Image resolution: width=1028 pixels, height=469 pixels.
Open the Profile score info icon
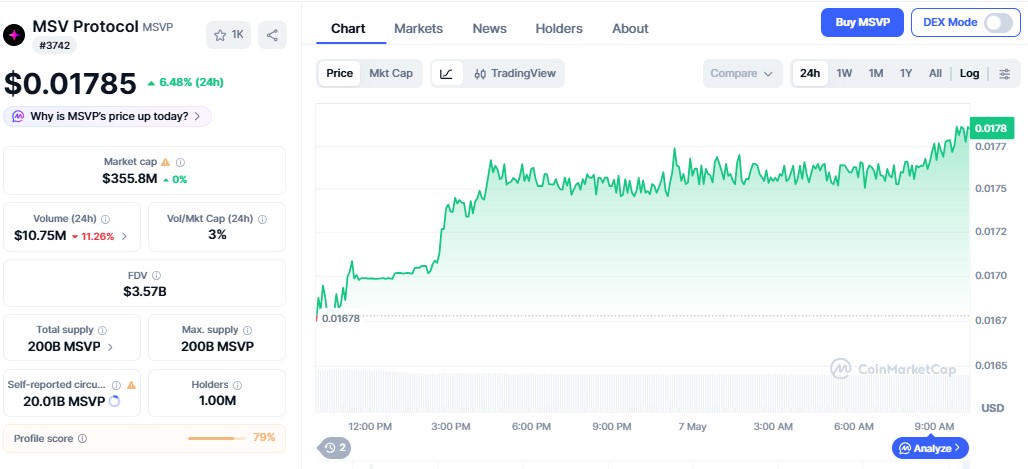82,438
